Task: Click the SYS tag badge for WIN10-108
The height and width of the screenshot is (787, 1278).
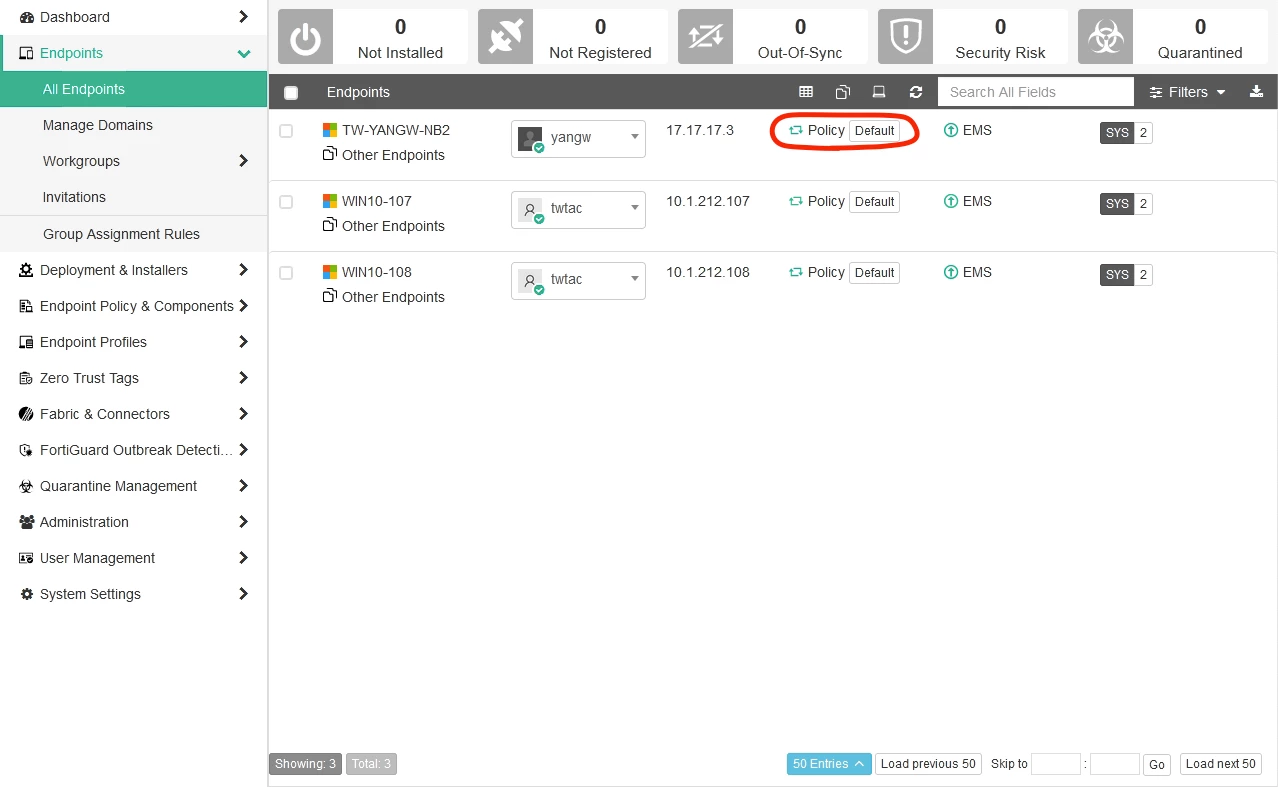Action: (x=1117, y=275)
